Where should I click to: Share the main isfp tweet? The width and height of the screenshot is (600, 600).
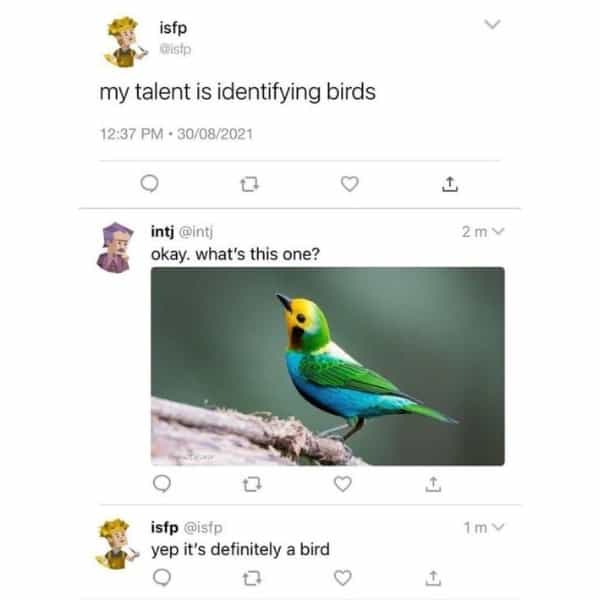click(450, 184)
